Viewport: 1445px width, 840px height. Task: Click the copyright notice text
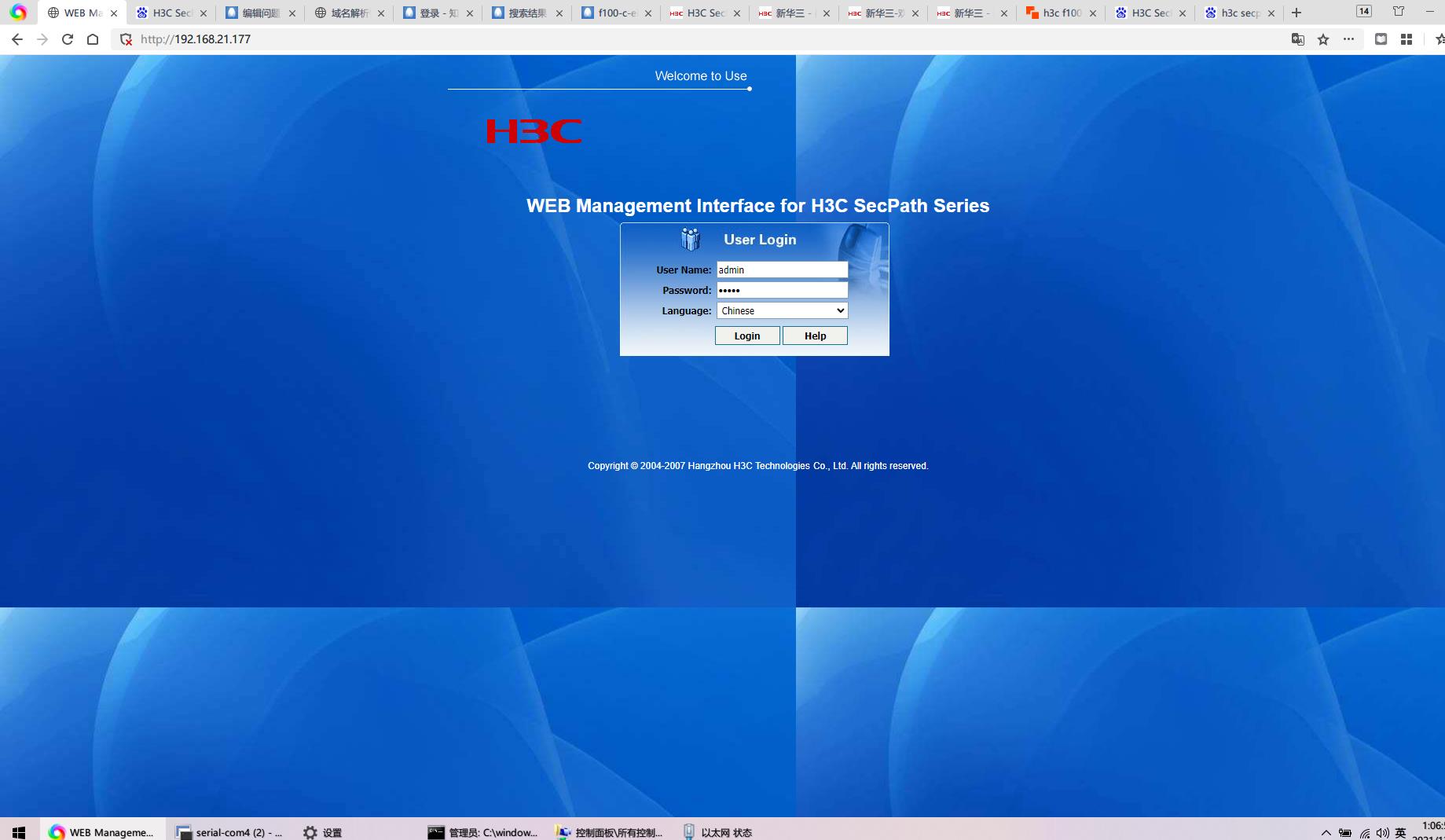click(758, 466)
